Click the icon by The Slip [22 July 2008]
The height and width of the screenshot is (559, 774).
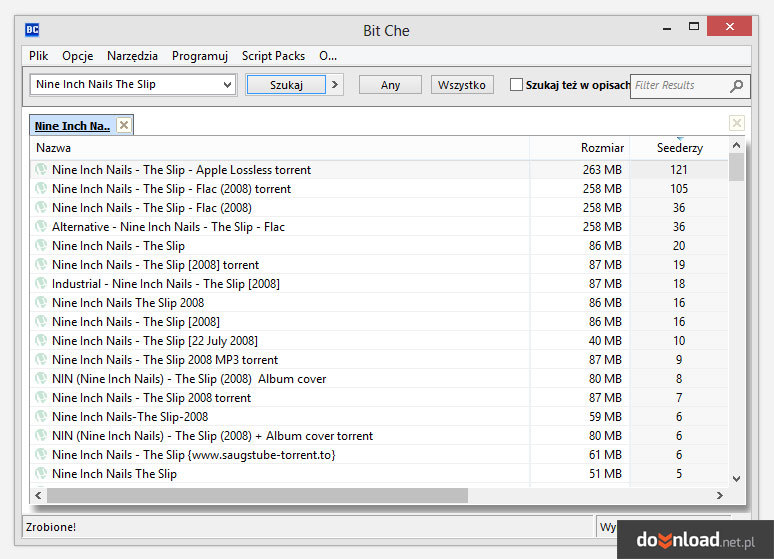point(41,341)
